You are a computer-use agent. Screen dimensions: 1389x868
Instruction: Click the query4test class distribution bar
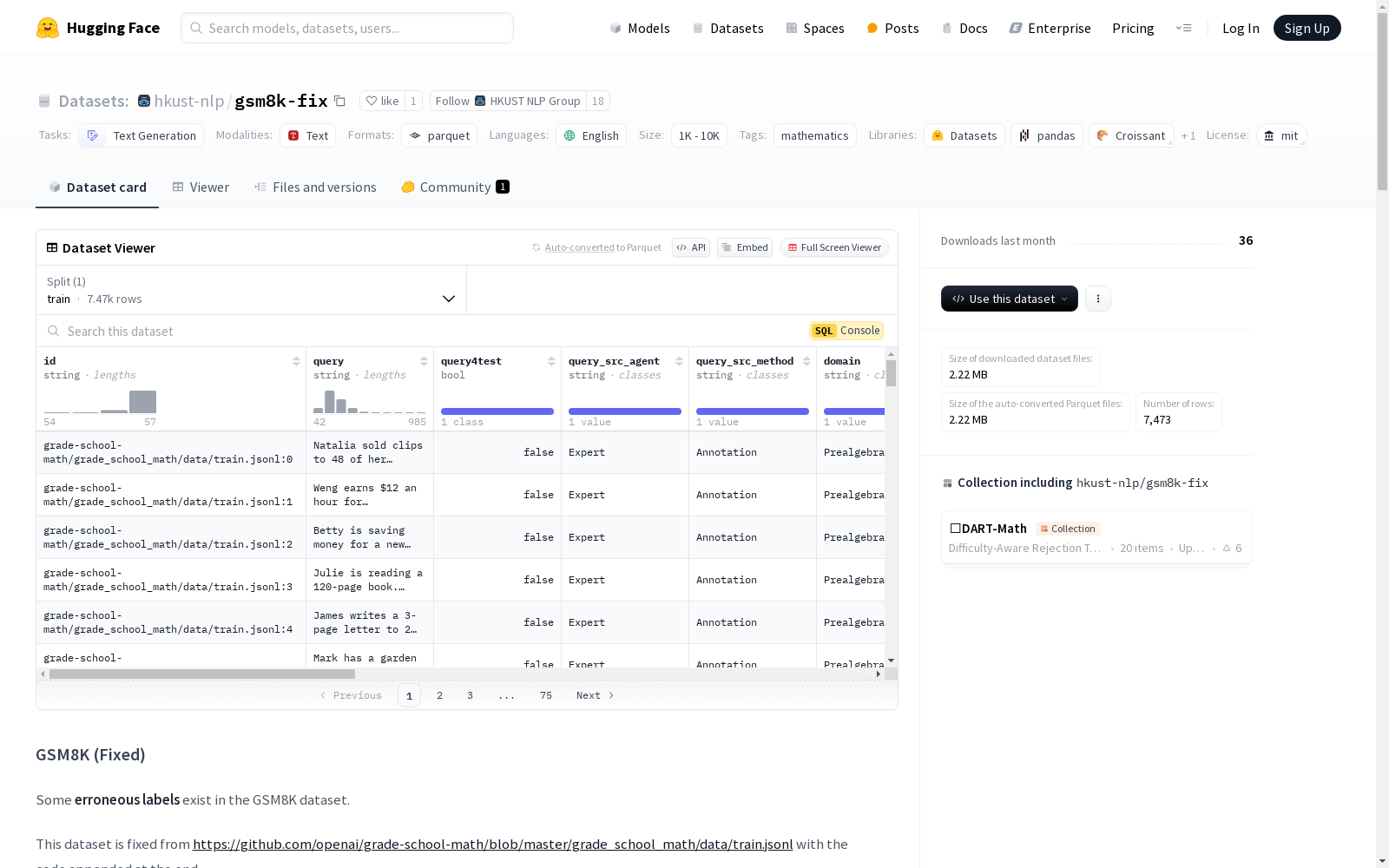pyautogui.click(x=497, y=411)
